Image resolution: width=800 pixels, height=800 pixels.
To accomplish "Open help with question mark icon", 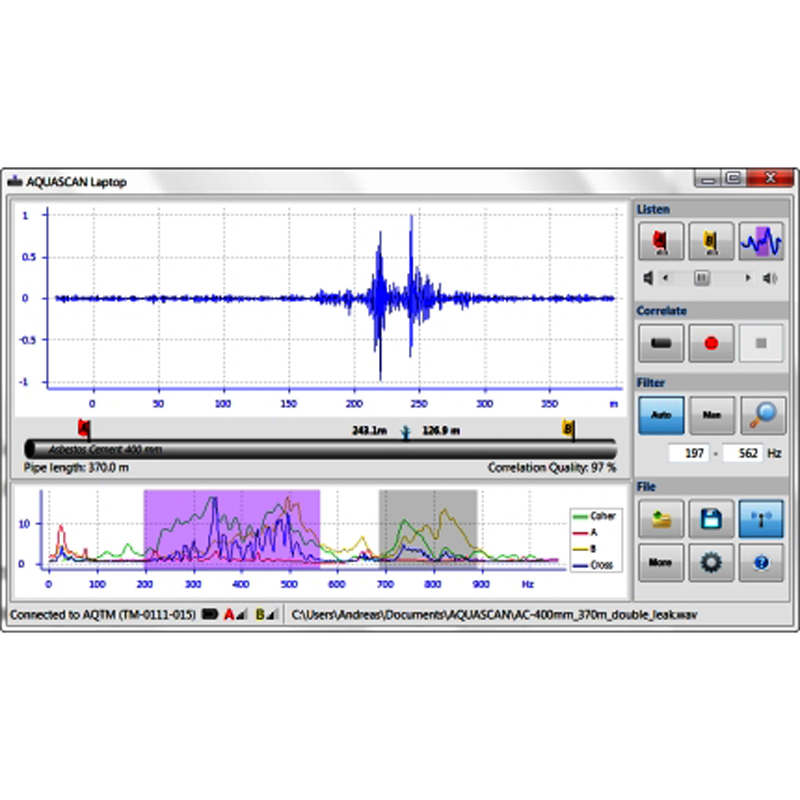I will [x=761, y=563].
